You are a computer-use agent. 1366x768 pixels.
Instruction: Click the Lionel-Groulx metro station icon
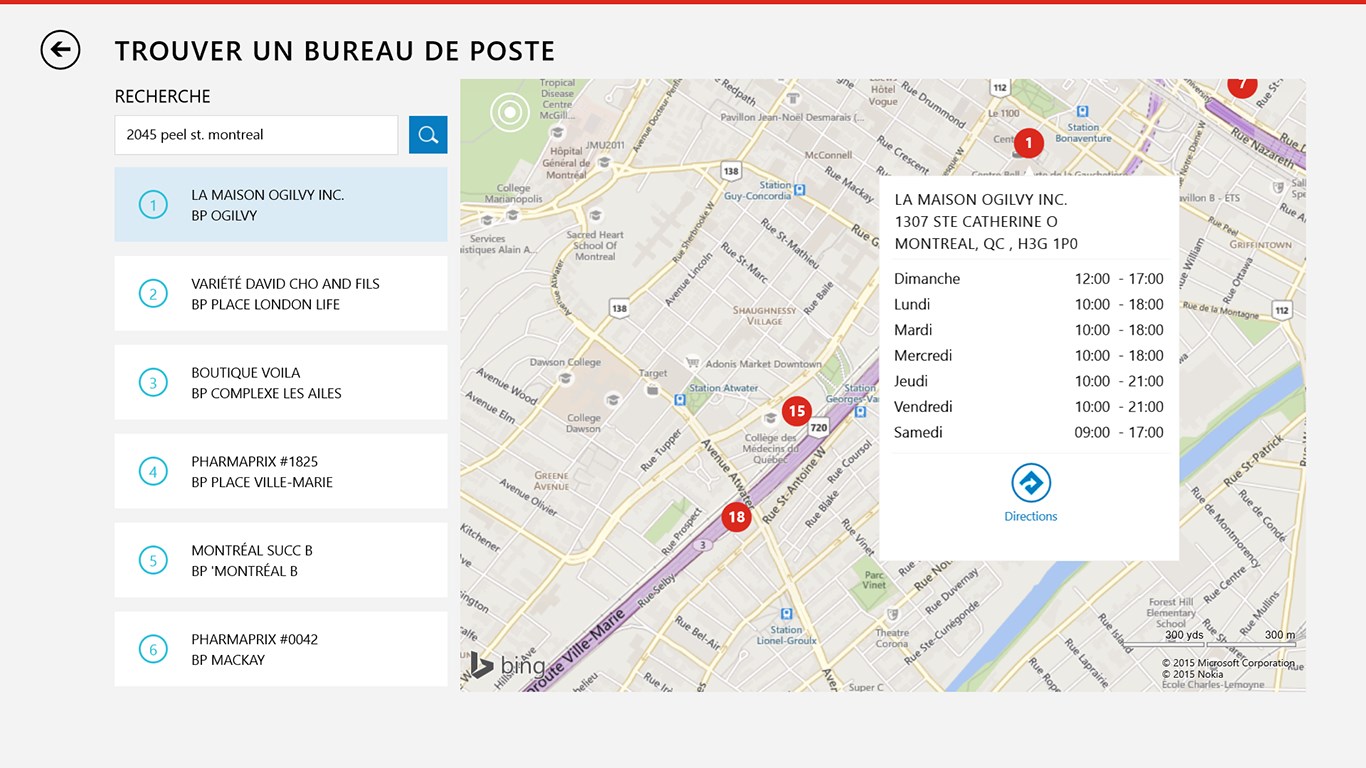click(786, 614)
